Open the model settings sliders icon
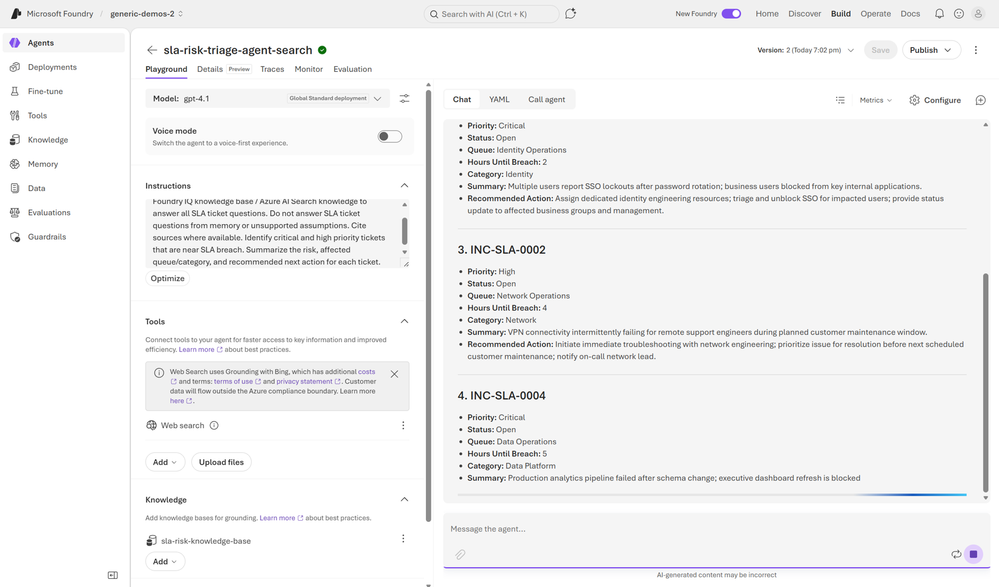 pyautogui.click(x=405, y=99)
